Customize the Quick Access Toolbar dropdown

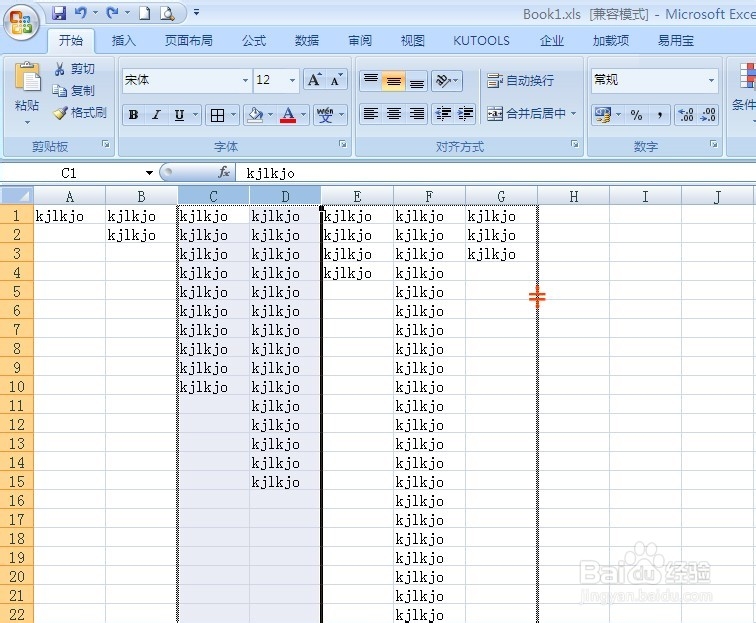coord(196,13)
